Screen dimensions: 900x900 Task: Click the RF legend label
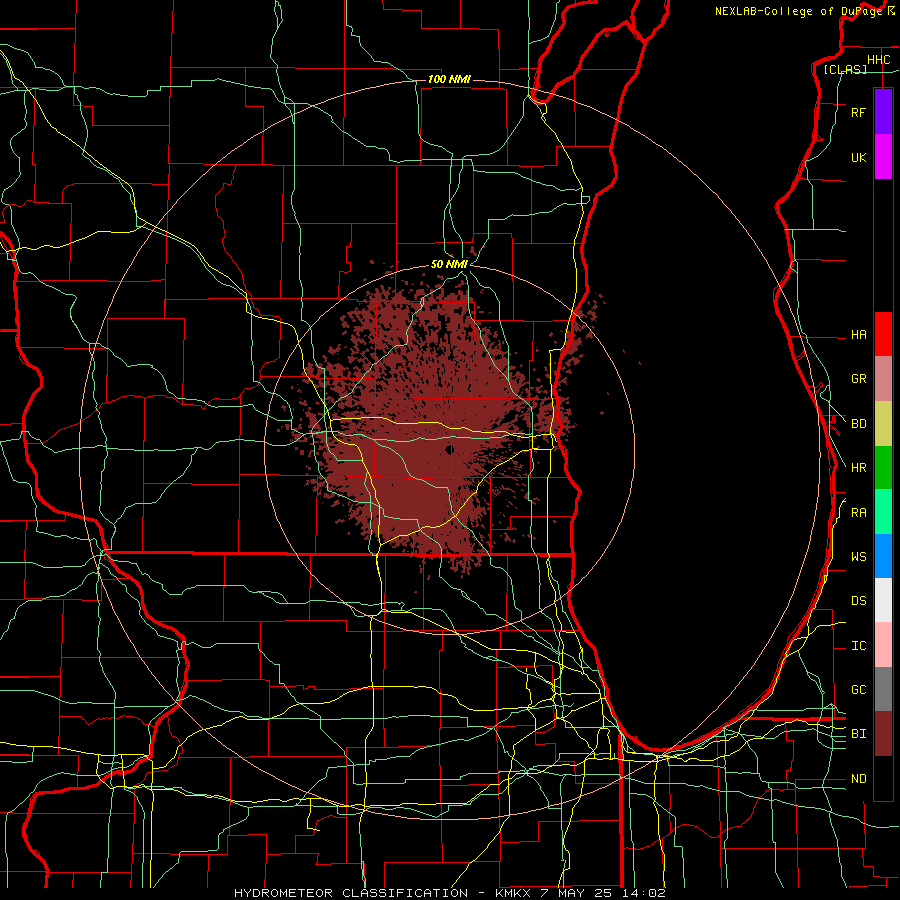[x=858, y=113]
